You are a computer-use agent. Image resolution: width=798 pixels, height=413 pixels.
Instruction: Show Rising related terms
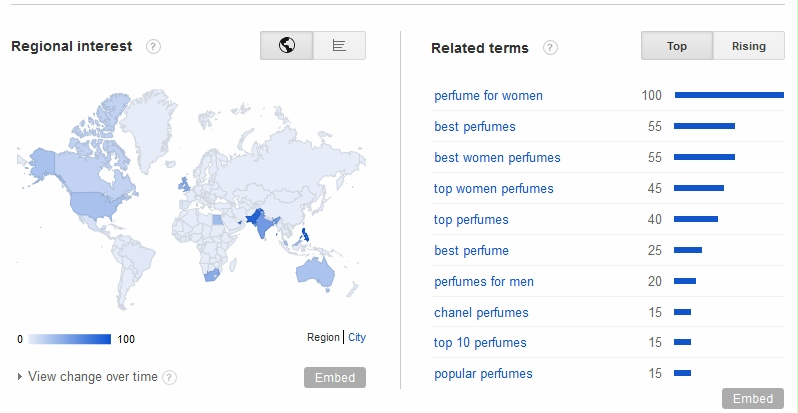tap(749, 46)
